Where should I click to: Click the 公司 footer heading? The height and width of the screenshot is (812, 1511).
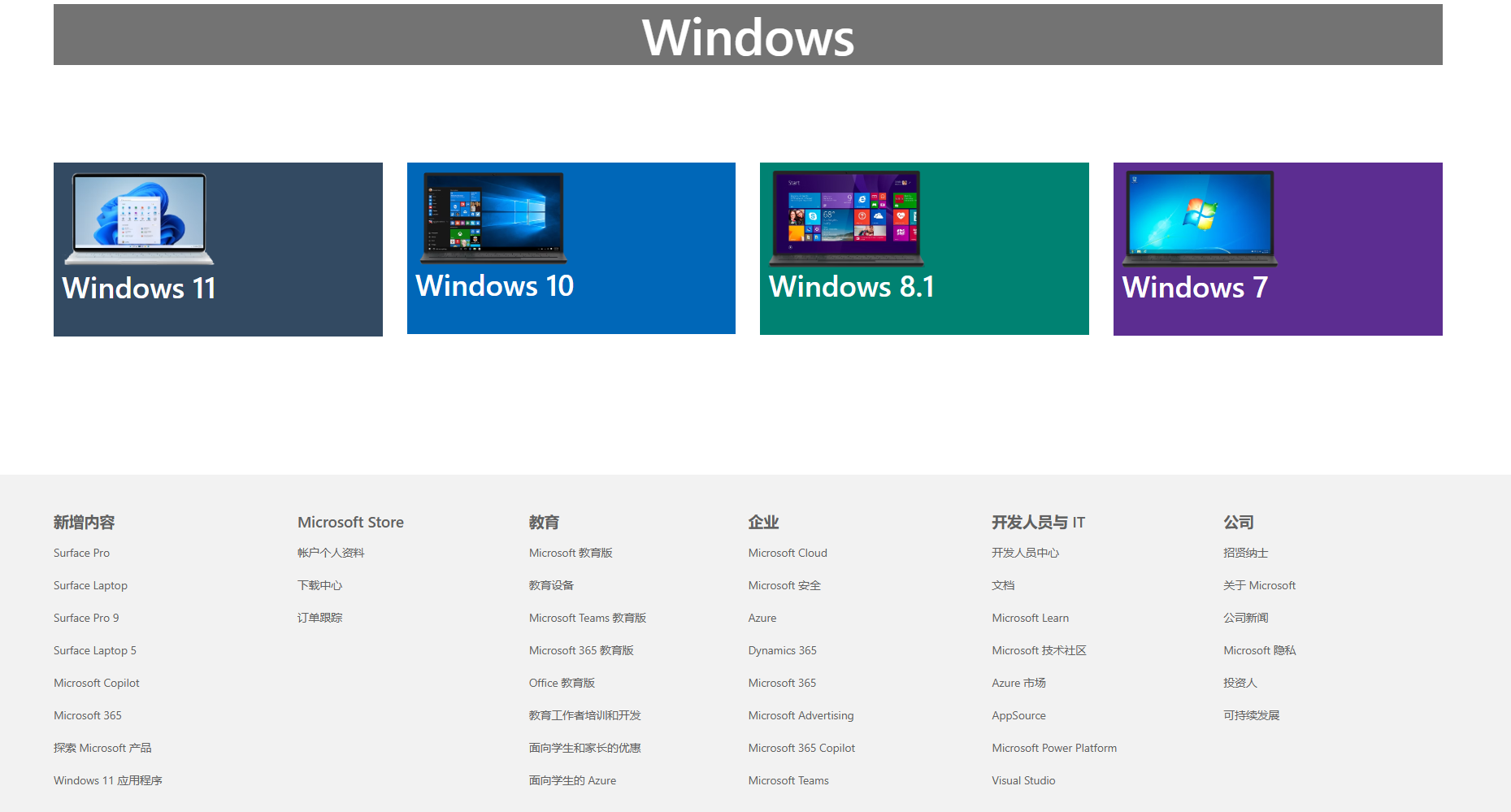point(1239,523)
